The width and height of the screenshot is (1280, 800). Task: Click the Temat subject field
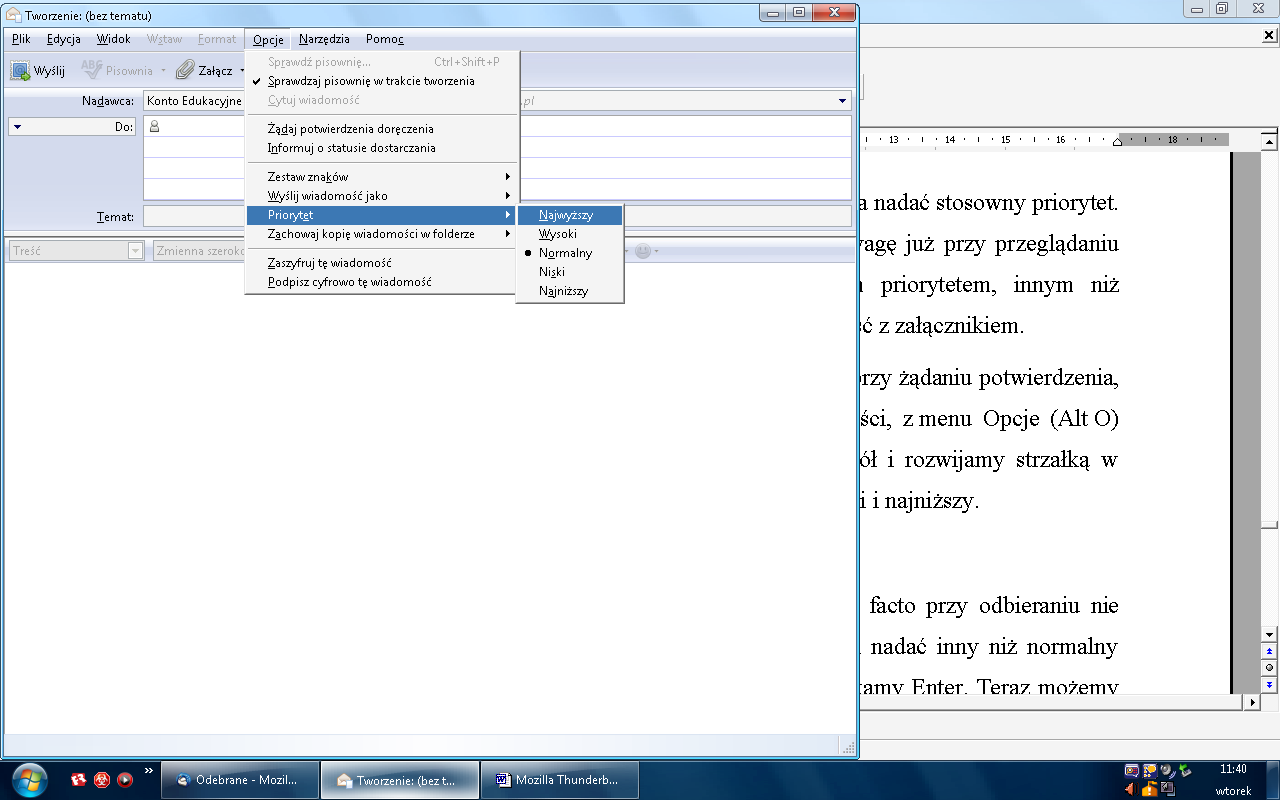click(x=498, y=216)
